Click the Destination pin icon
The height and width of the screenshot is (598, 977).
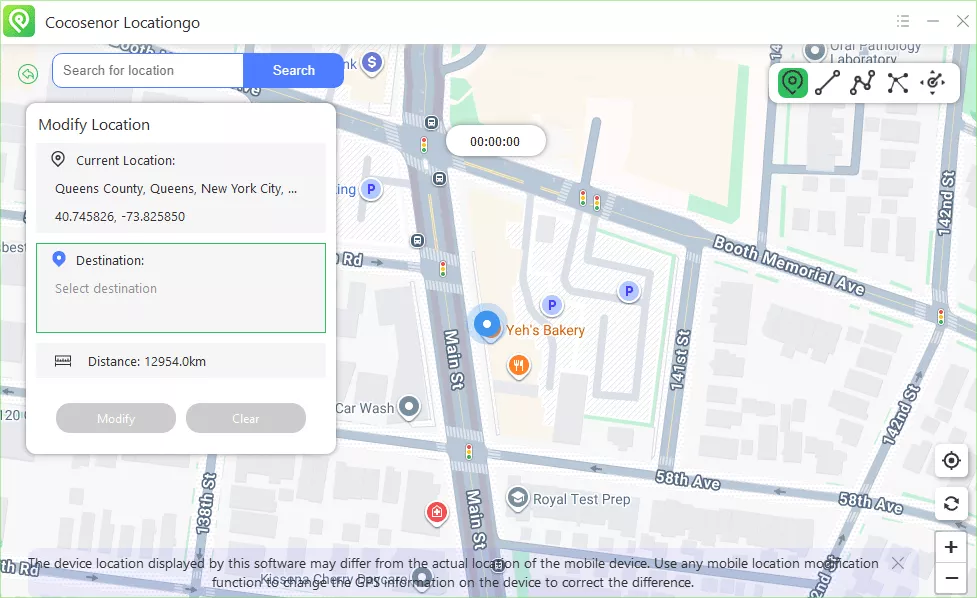coord(59,258)
